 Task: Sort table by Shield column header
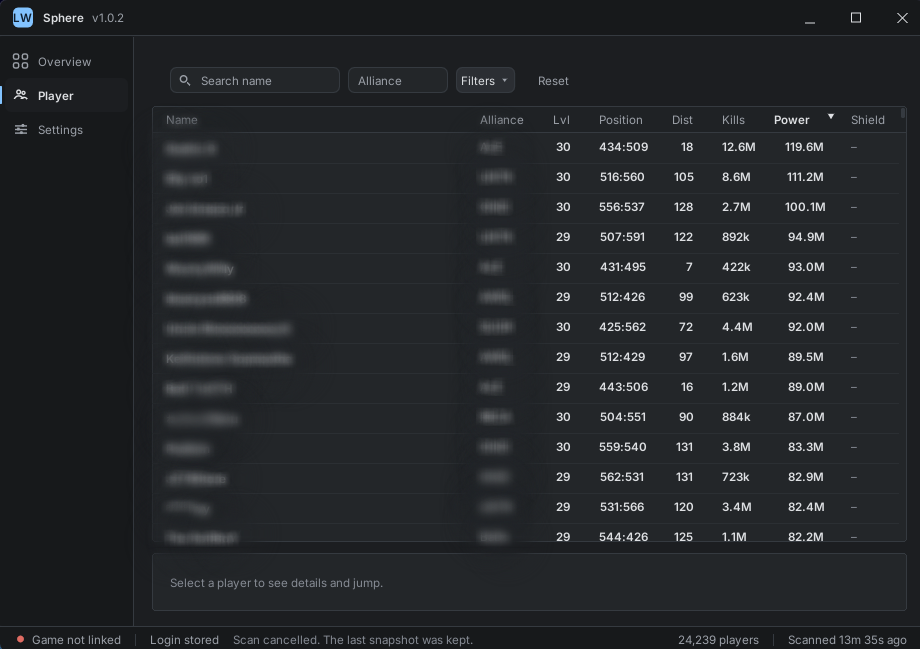pyautogui.click(x=867, y=120)
